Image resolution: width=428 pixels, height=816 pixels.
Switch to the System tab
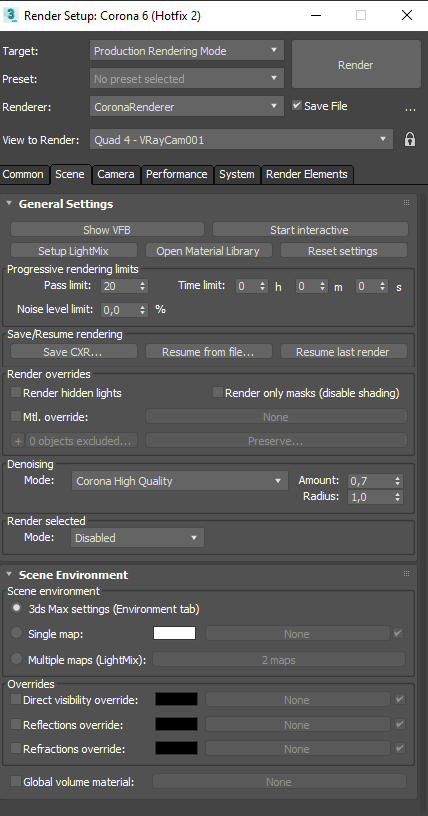click(237, 174)
